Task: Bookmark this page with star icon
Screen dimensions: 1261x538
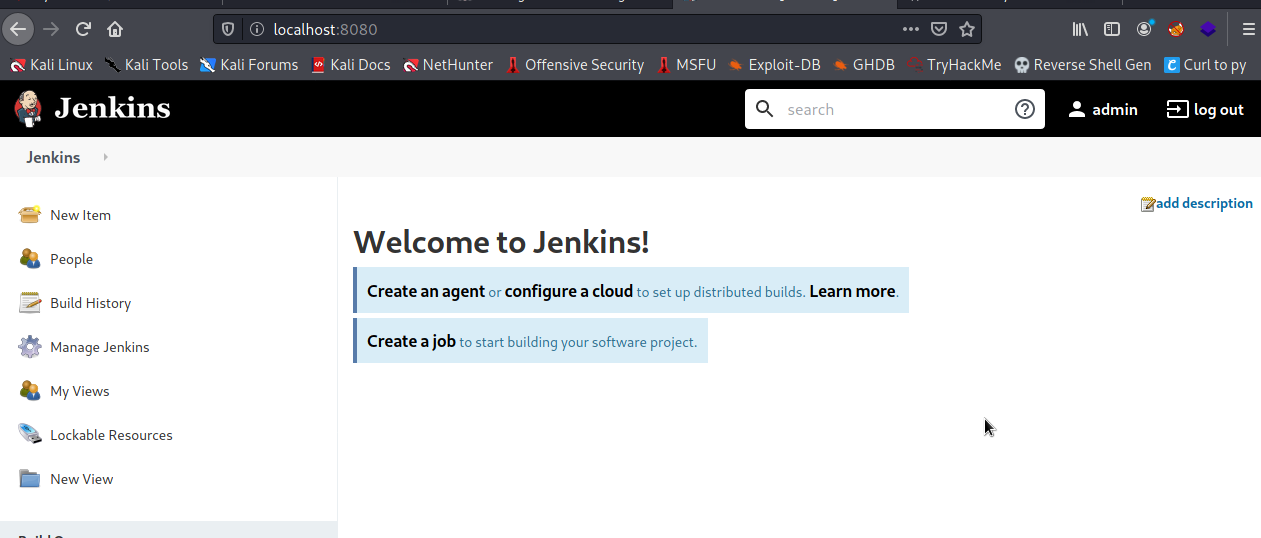Action: [967, 29]
